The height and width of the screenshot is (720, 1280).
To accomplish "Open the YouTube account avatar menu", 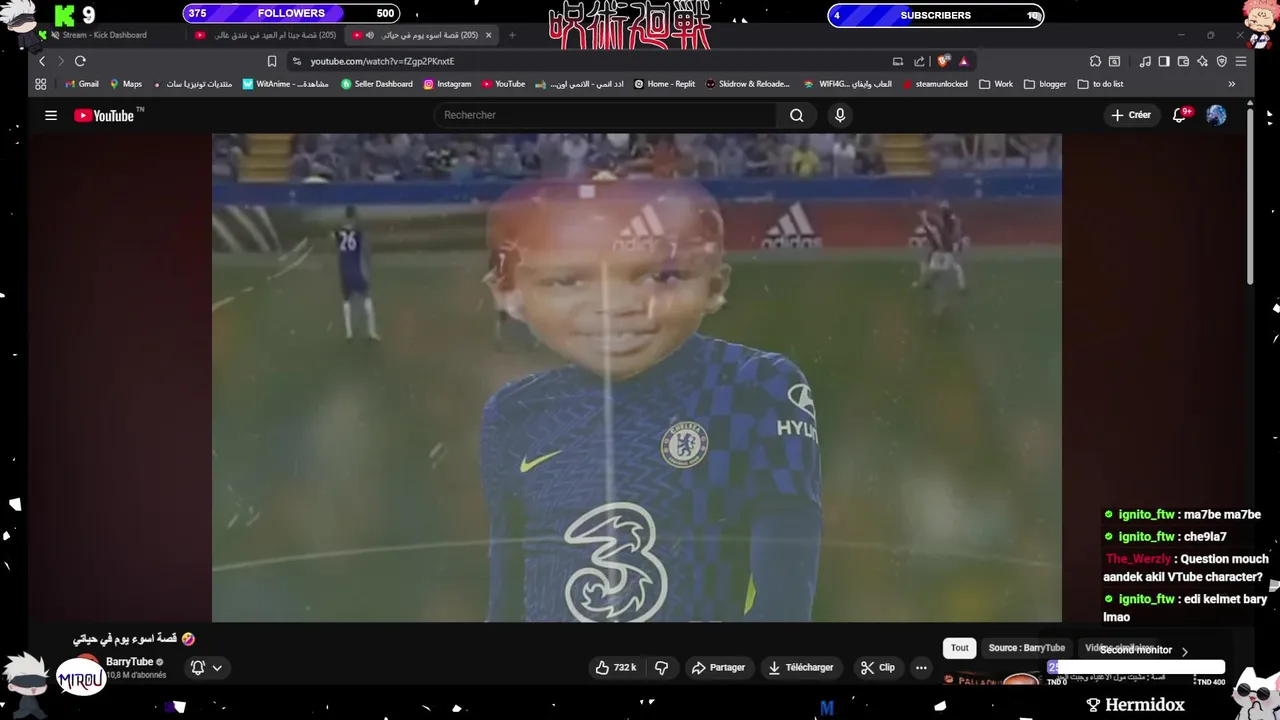I will point(1216,115).
